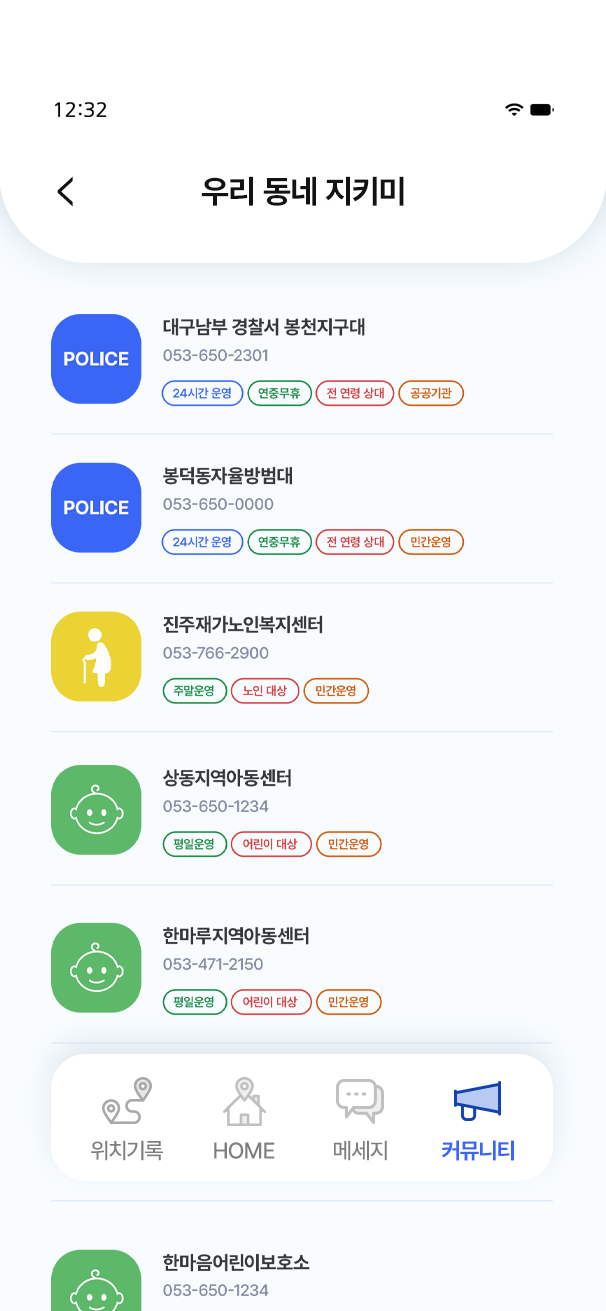
Task: Tap the 한마루지역아동센터 phone number 053-471-2150
Action: pos(213,964)
